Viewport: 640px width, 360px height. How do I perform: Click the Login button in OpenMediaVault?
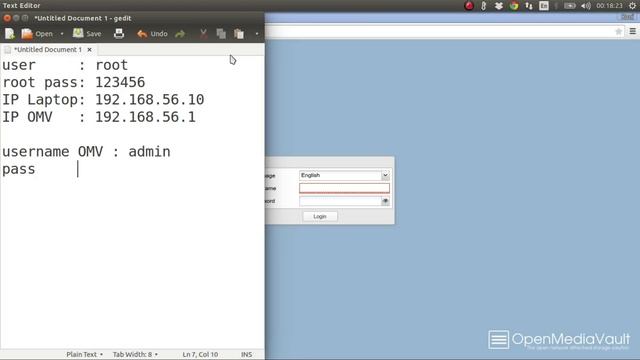pos(320,216)
